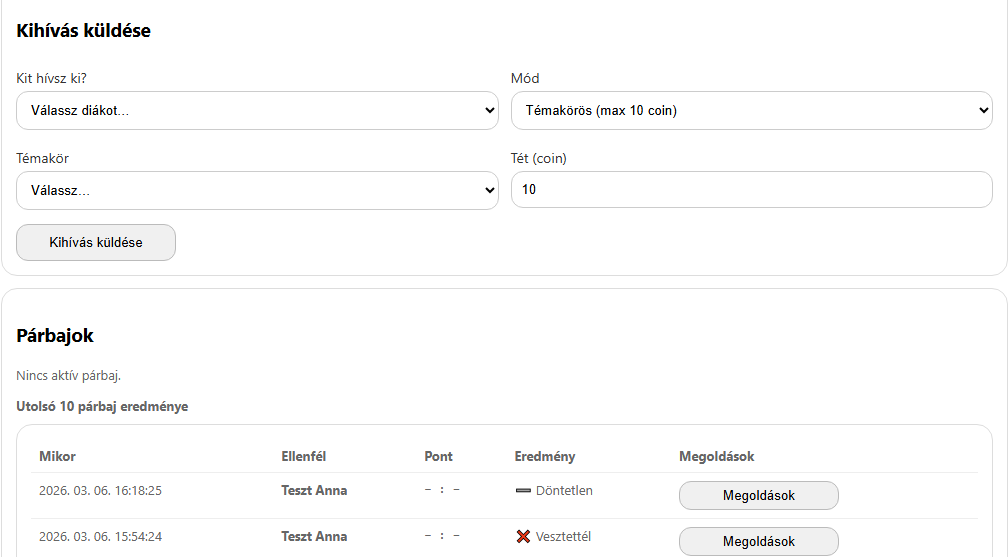
Task: Click the Tét (coin) input field
Action: [751, 189]
